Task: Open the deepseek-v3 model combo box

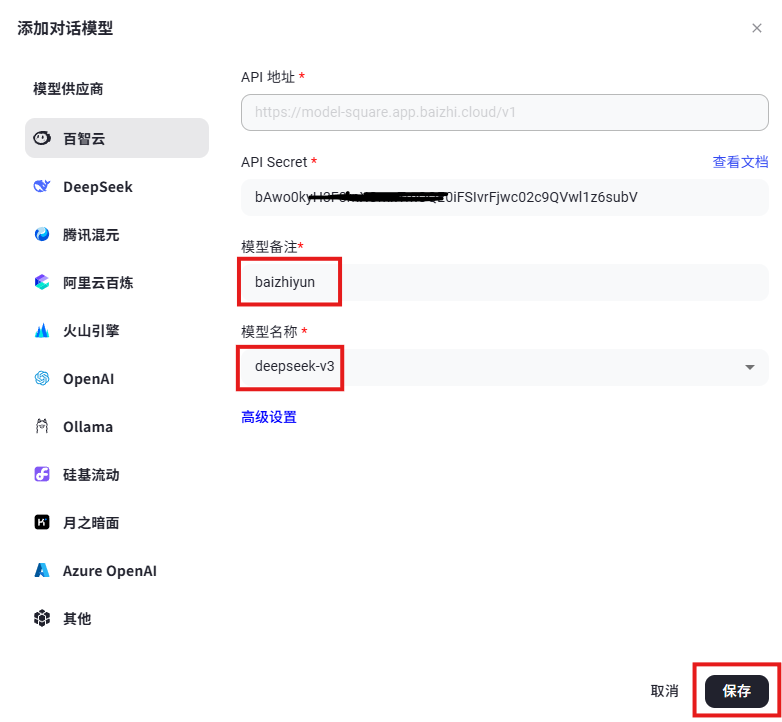Action: 505,367
